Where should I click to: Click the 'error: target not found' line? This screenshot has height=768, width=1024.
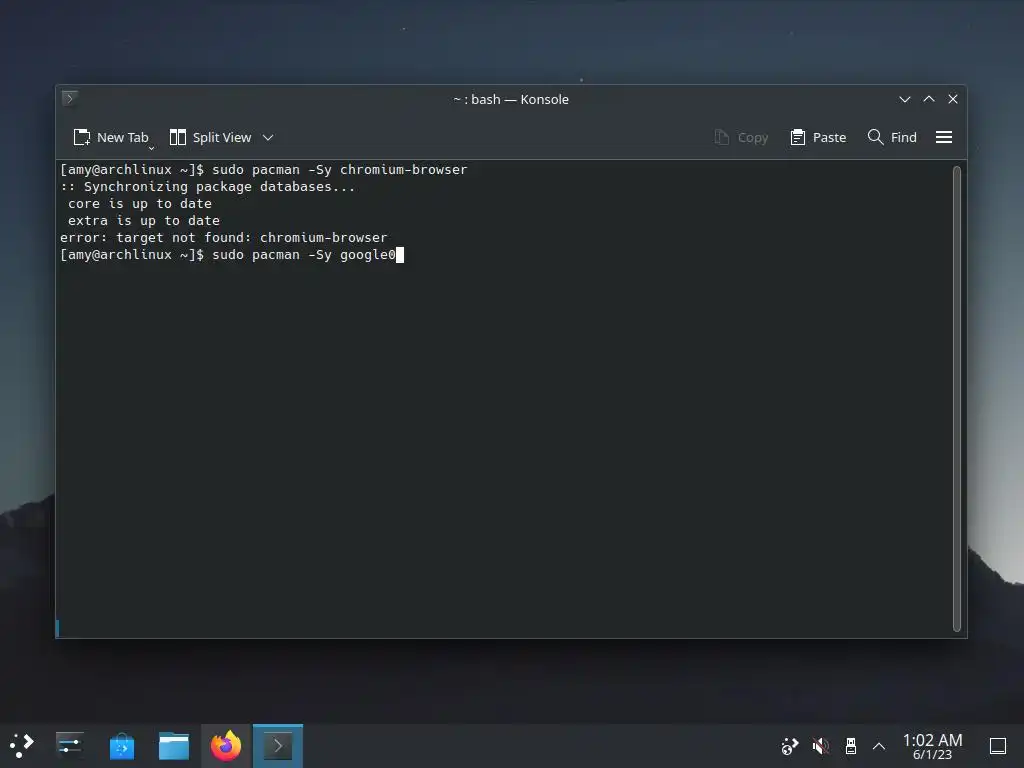pyautogui.click(x=223, y=238)
